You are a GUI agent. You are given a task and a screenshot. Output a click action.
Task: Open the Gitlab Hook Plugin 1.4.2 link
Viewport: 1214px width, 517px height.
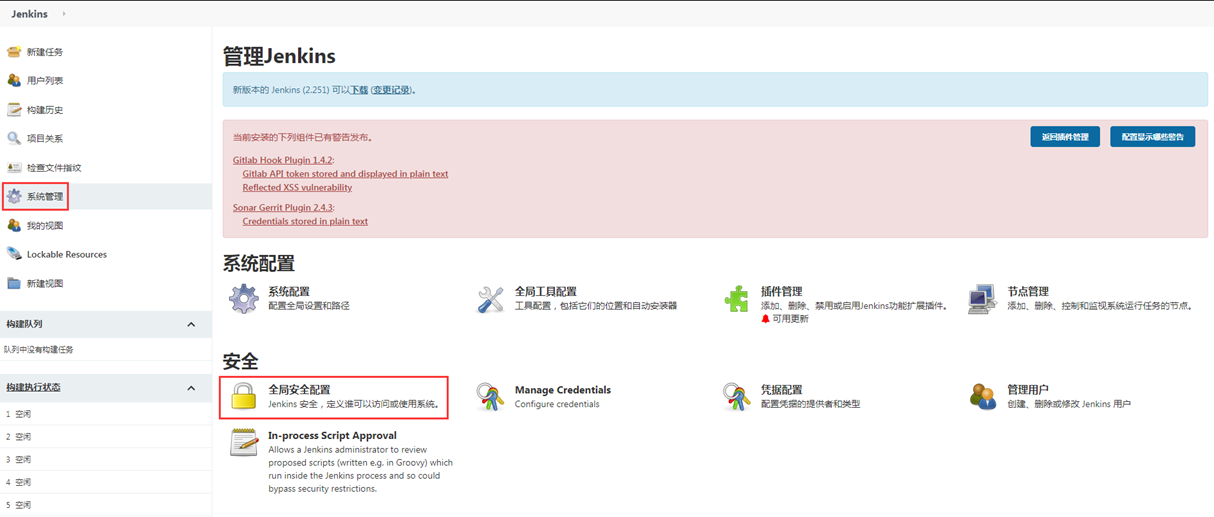point(282,160)
